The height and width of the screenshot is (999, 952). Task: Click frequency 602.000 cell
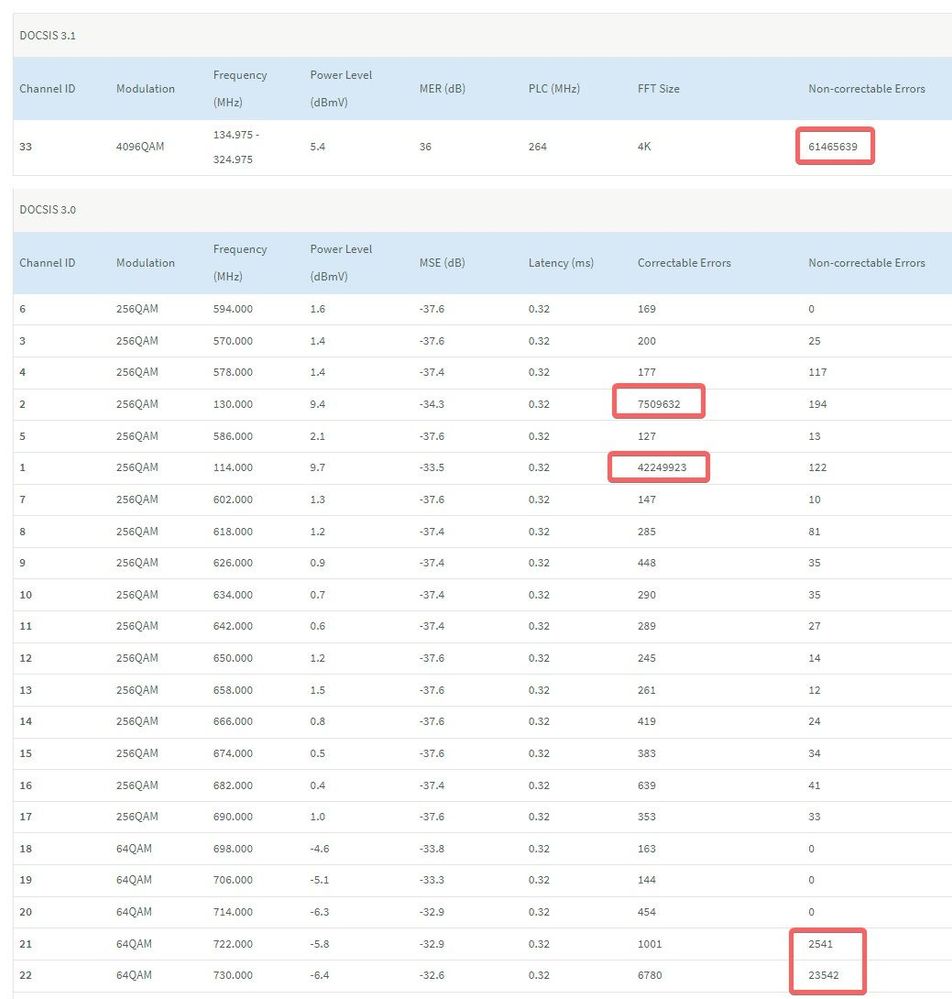pyautogui.click(x=233, y=500)
